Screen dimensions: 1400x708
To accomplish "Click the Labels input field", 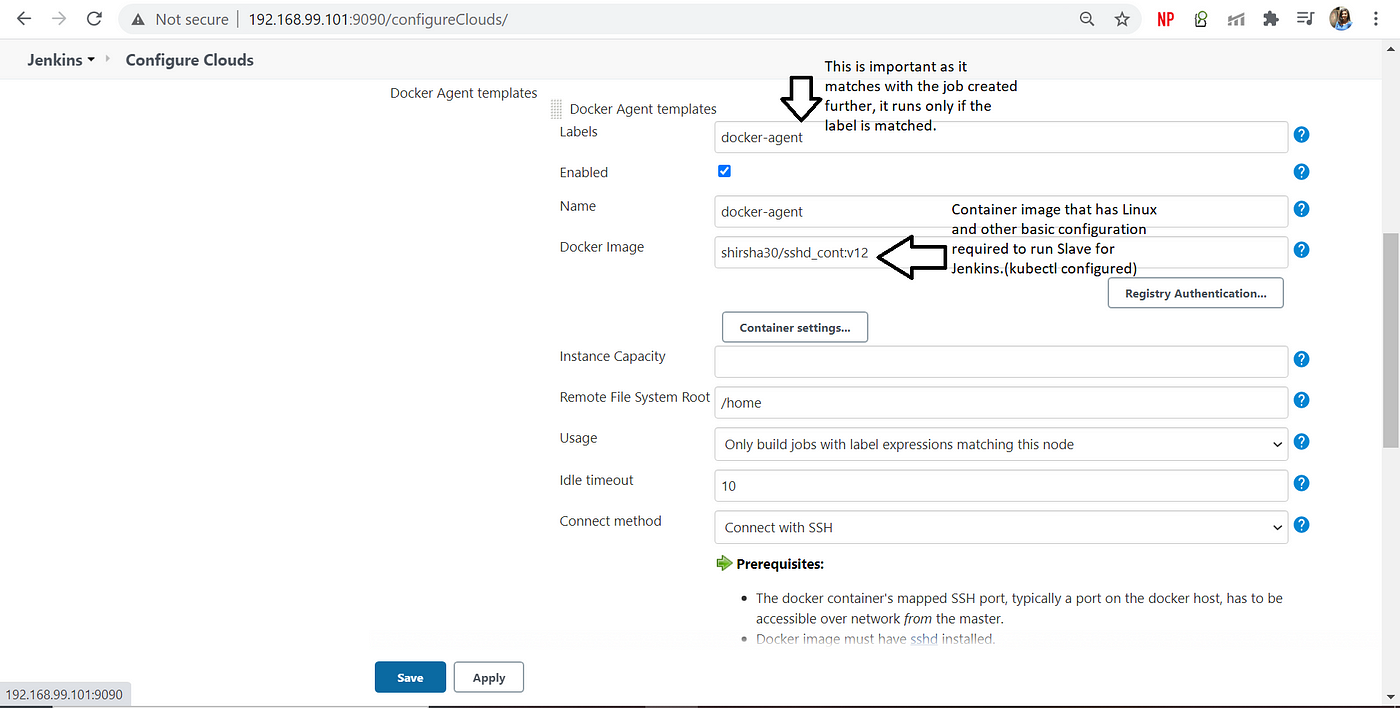I will tap(1001, 137).
